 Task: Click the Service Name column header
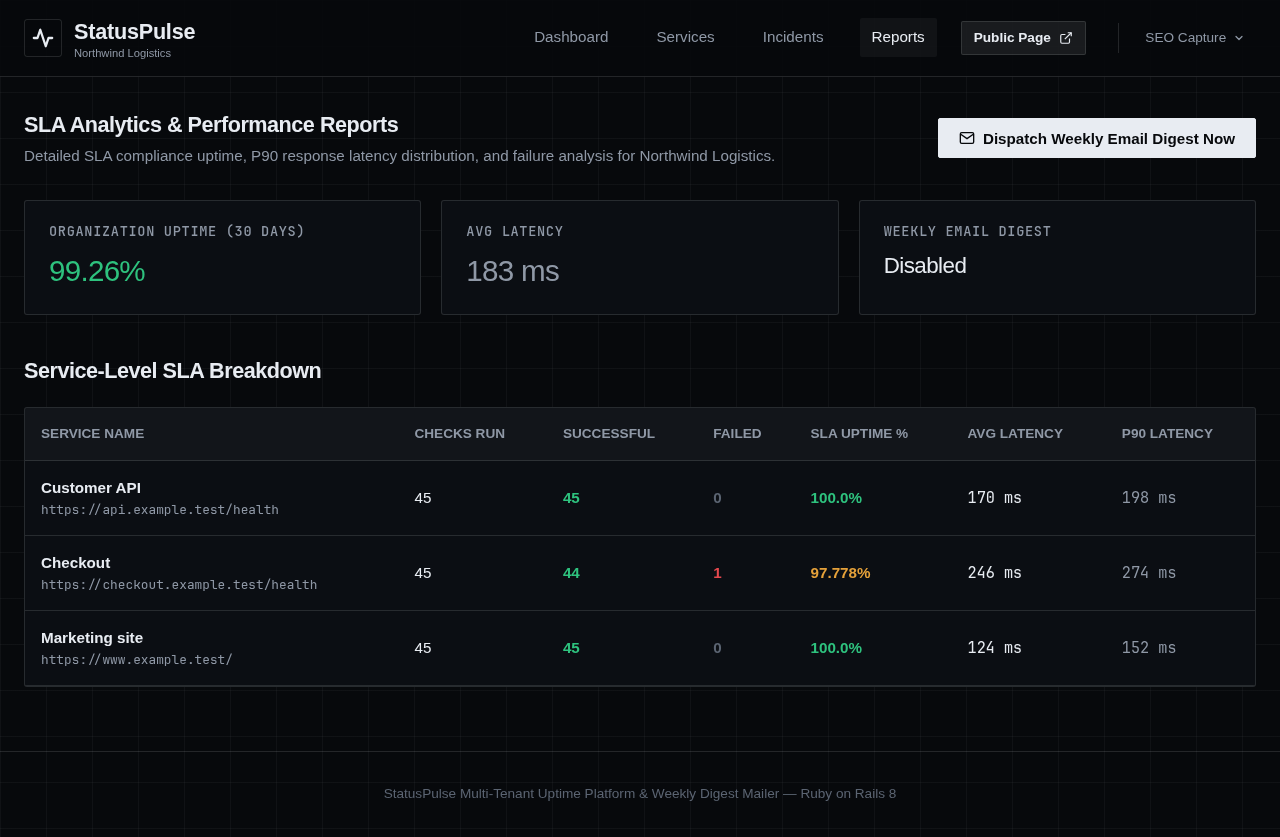[x=92, y=433]
